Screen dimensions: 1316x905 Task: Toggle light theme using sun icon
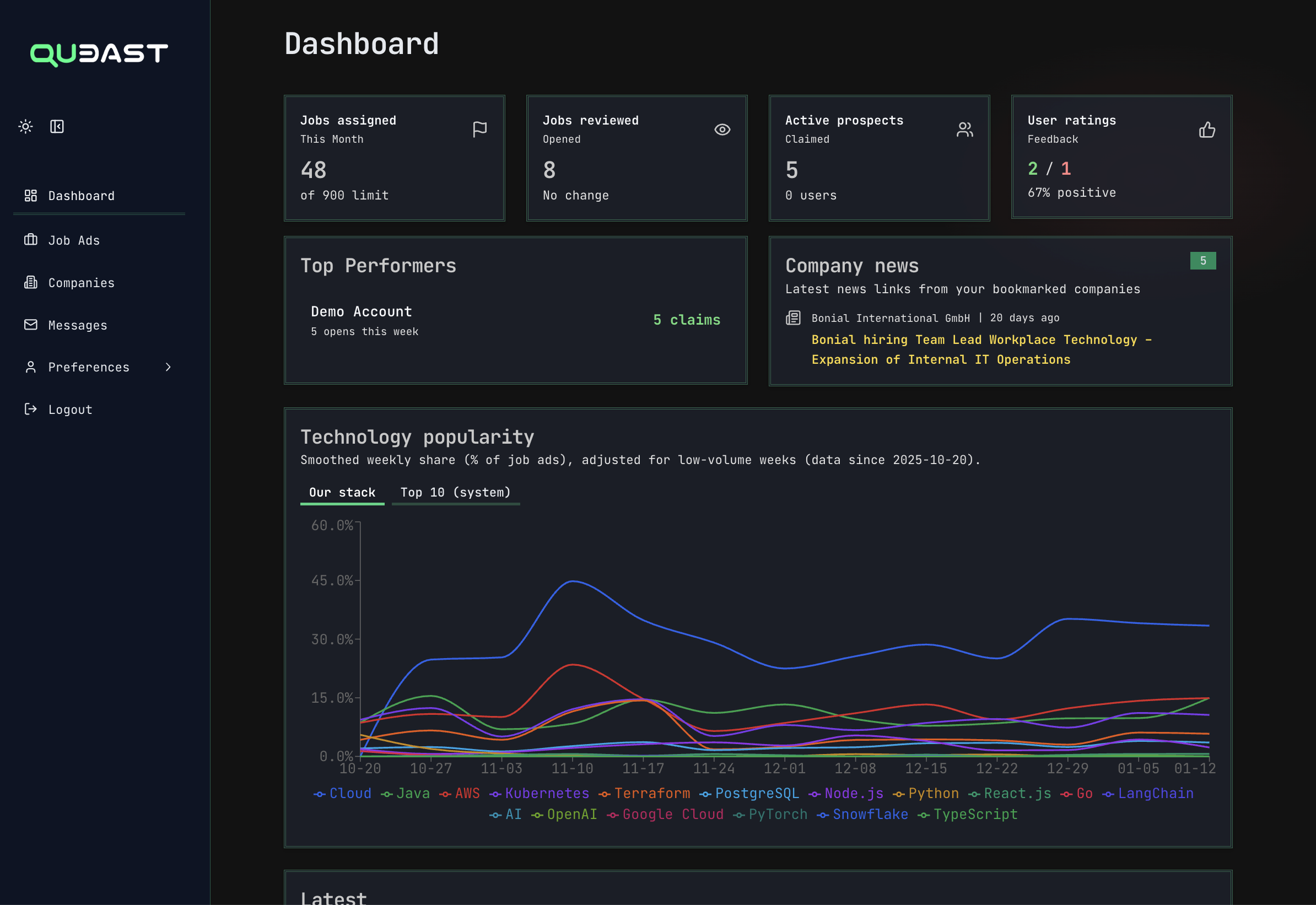click(25, 126)
